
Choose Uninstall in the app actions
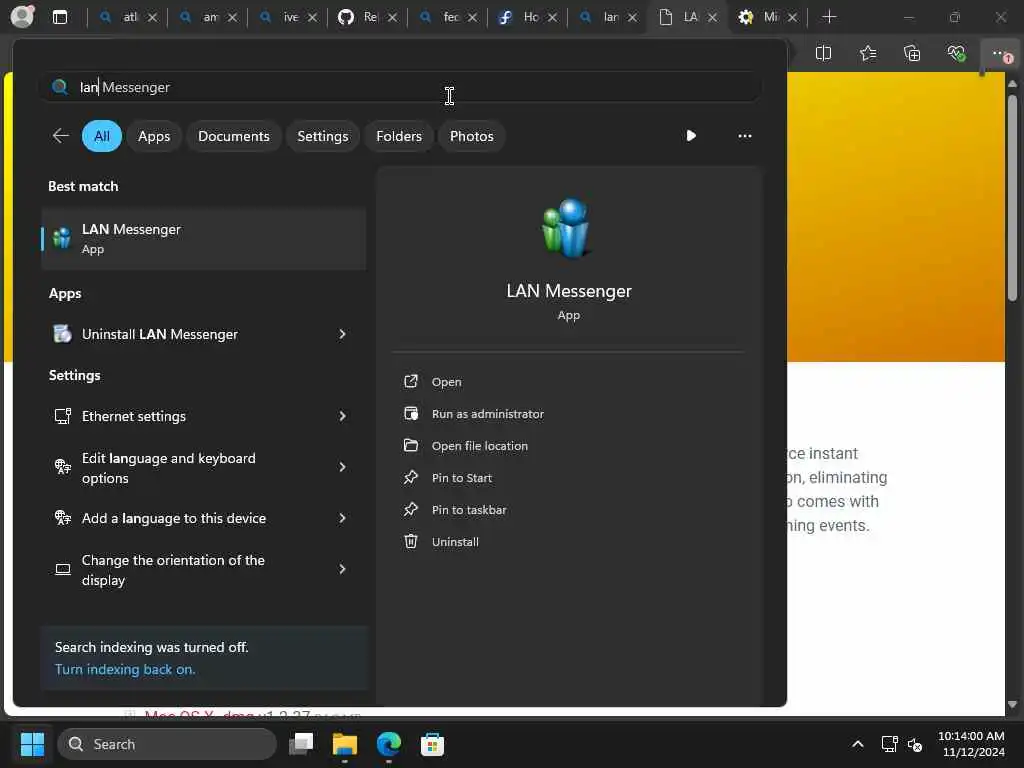[455, 542]
